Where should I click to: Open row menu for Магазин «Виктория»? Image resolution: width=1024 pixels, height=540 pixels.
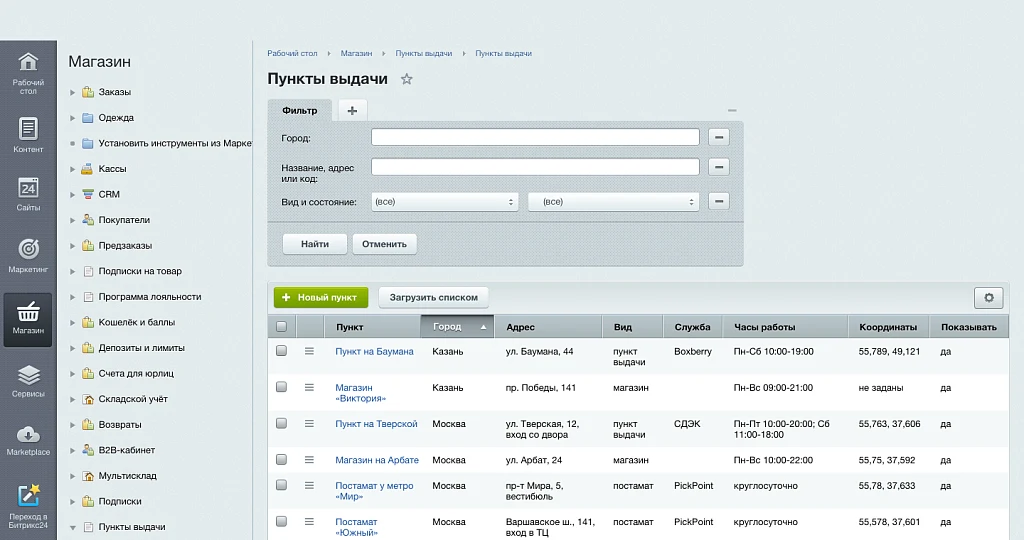click(x=309, y=387)
